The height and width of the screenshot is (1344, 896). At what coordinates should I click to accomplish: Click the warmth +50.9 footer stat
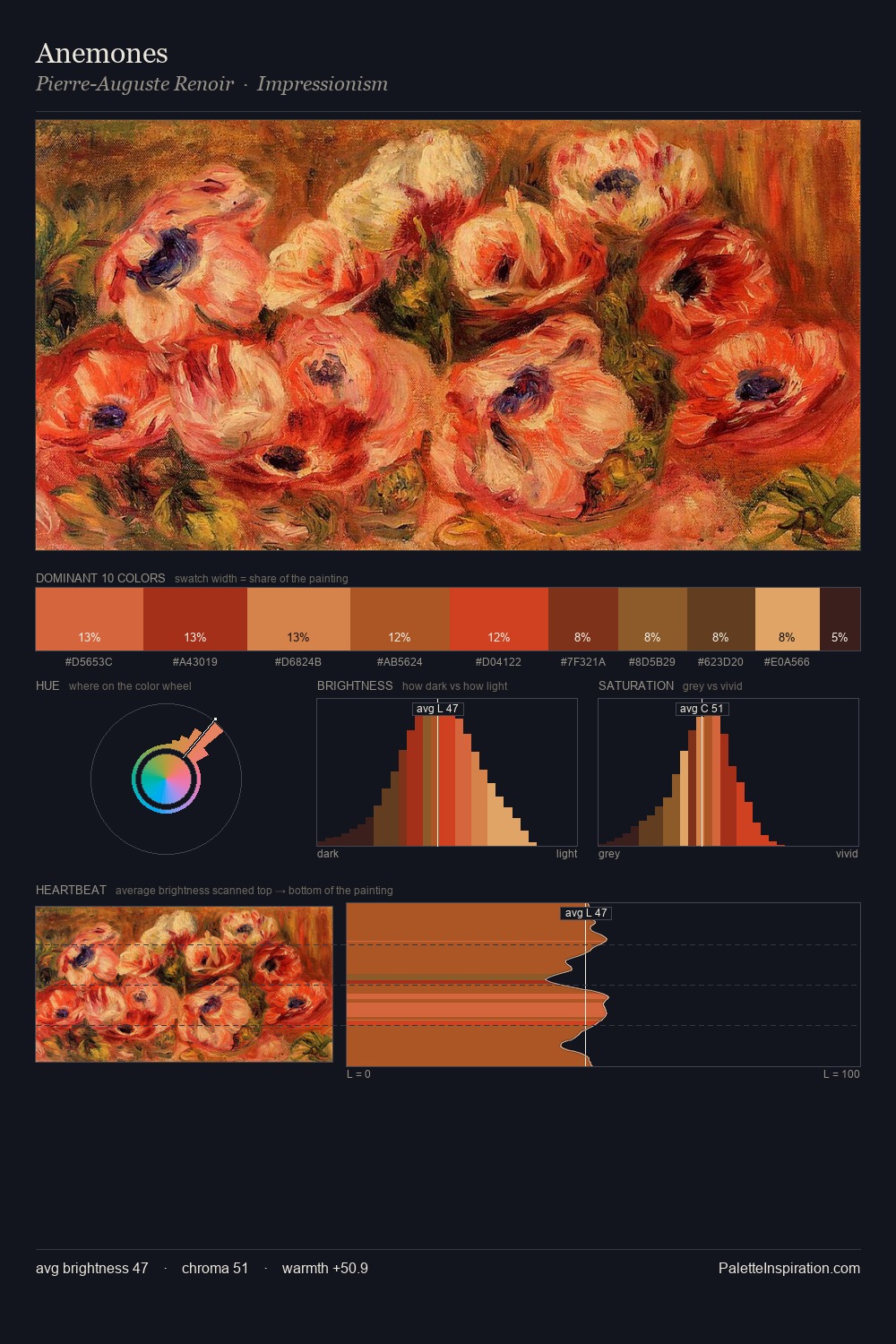(325, 1268)
